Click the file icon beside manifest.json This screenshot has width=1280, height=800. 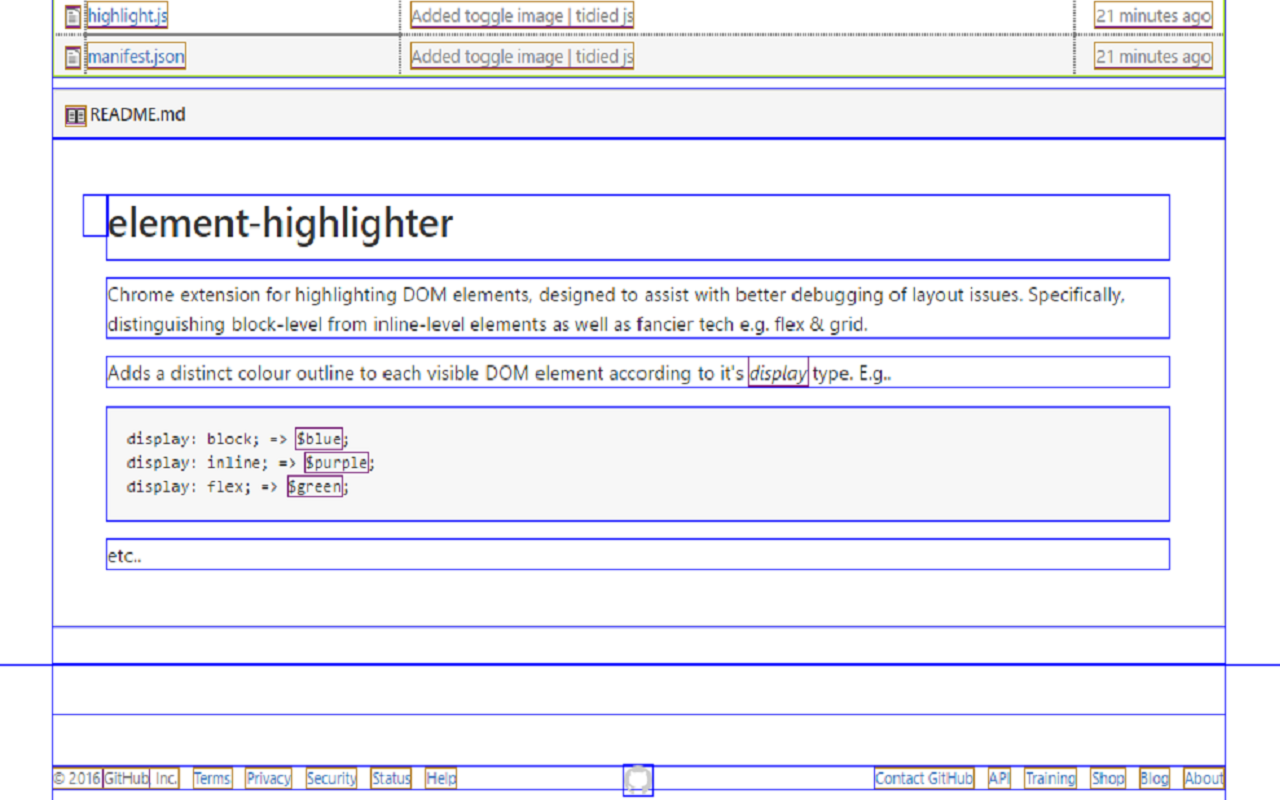[x=73, y=57]
